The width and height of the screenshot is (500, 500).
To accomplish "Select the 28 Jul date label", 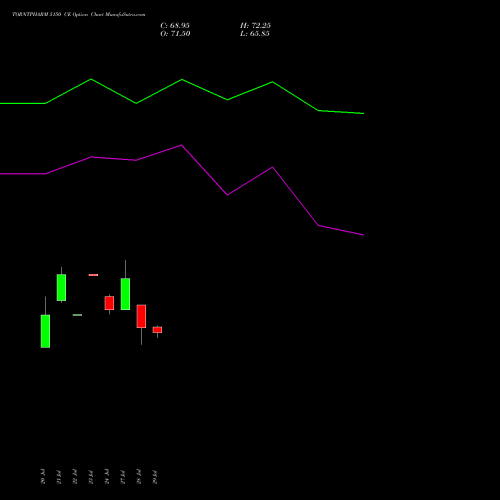I will [x=139, y=477].
